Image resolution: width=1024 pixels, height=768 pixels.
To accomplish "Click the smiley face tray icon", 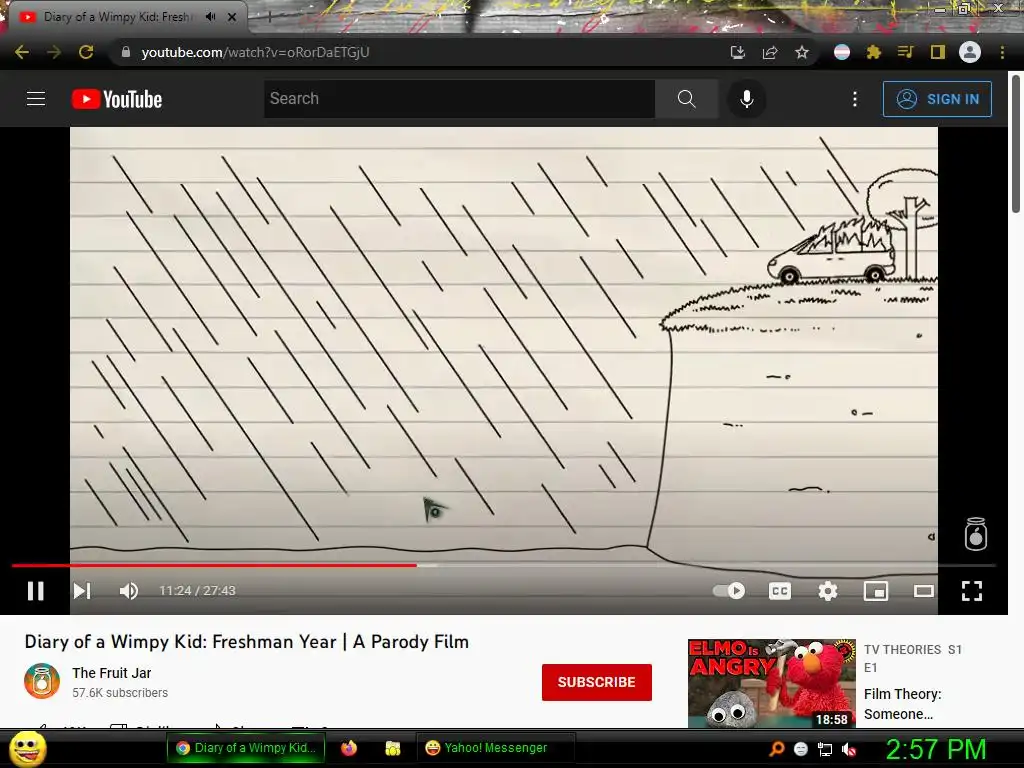I will point(801,749).
